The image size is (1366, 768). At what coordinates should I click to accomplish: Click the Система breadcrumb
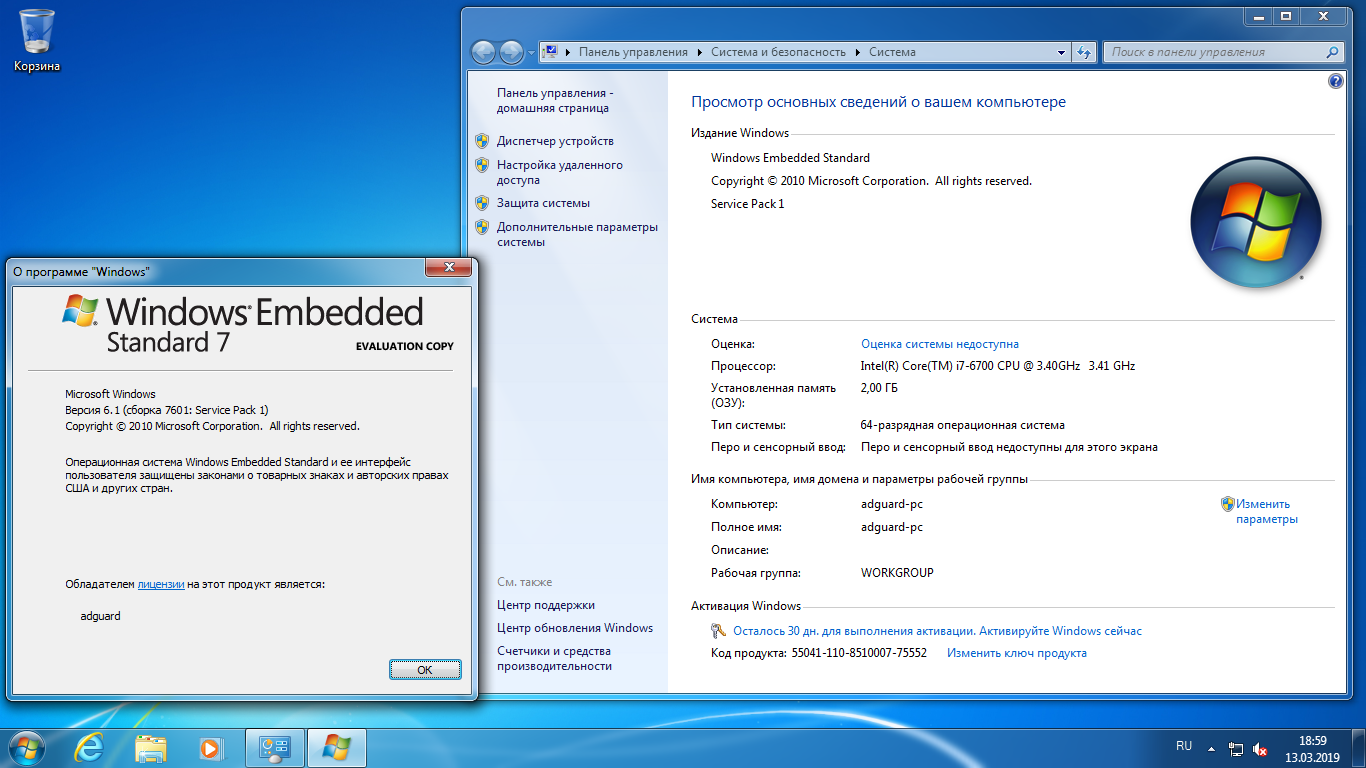click(x=892, y=52)
